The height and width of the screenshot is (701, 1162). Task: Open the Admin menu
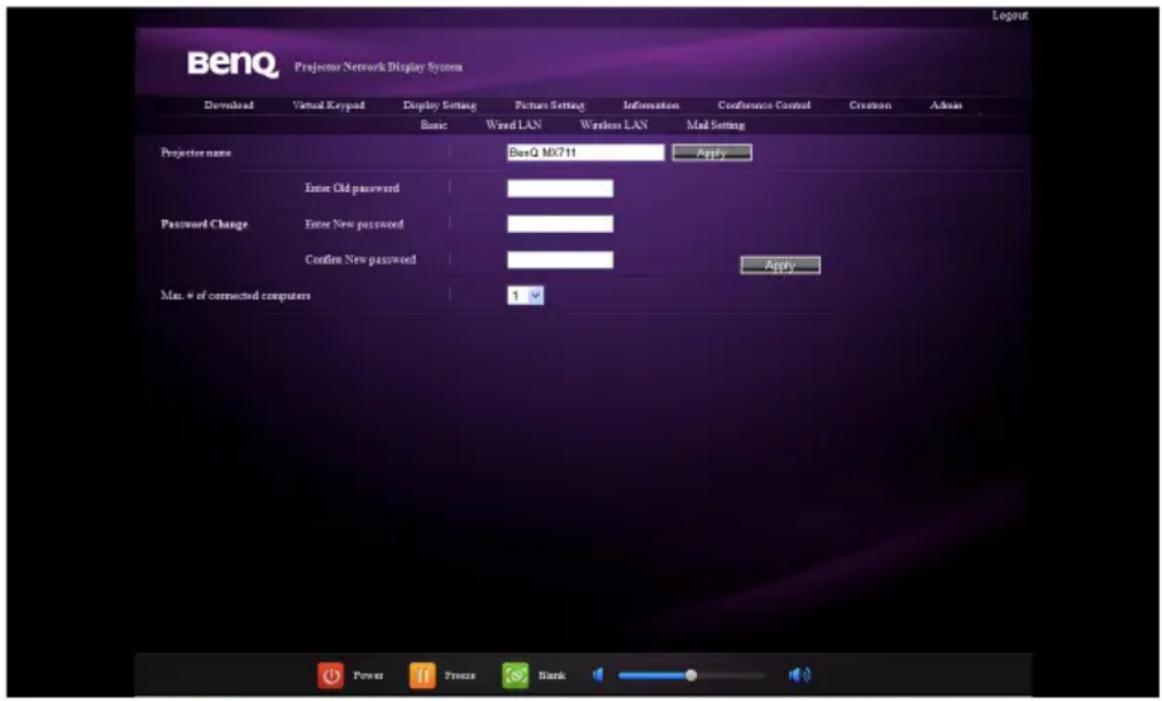click(946, 105)
